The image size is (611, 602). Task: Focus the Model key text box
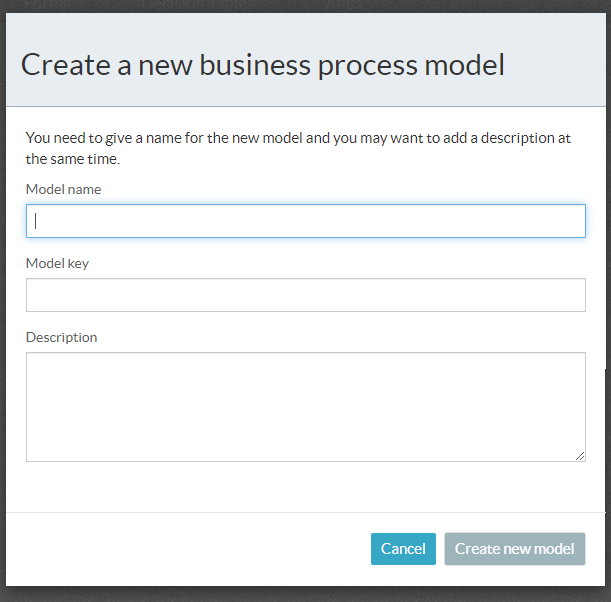click(305, 295)
